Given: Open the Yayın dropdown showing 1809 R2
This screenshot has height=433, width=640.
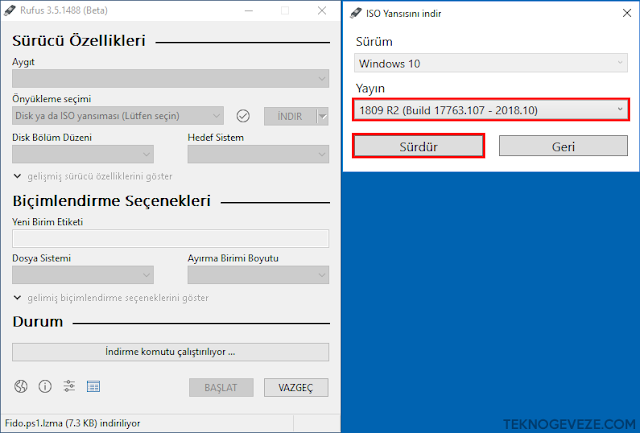Looking at the screenshot, I should [x=491, y=110].
